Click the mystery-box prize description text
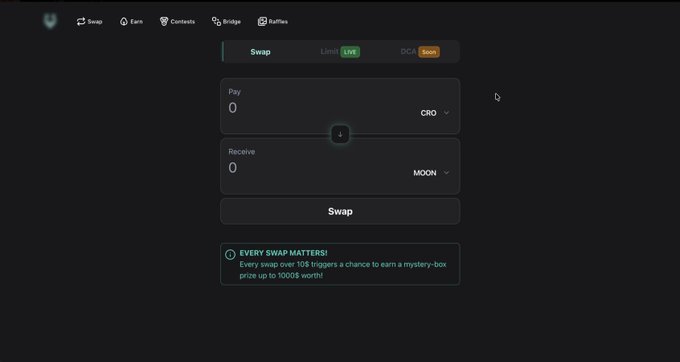Viewport: 680px width, 362px height. (x=343, y=270)
